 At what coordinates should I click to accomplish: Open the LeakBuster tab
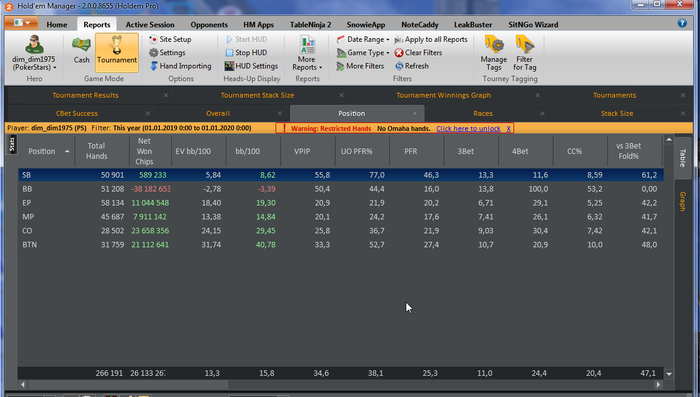pyautogui.click(x=473, y=25)
